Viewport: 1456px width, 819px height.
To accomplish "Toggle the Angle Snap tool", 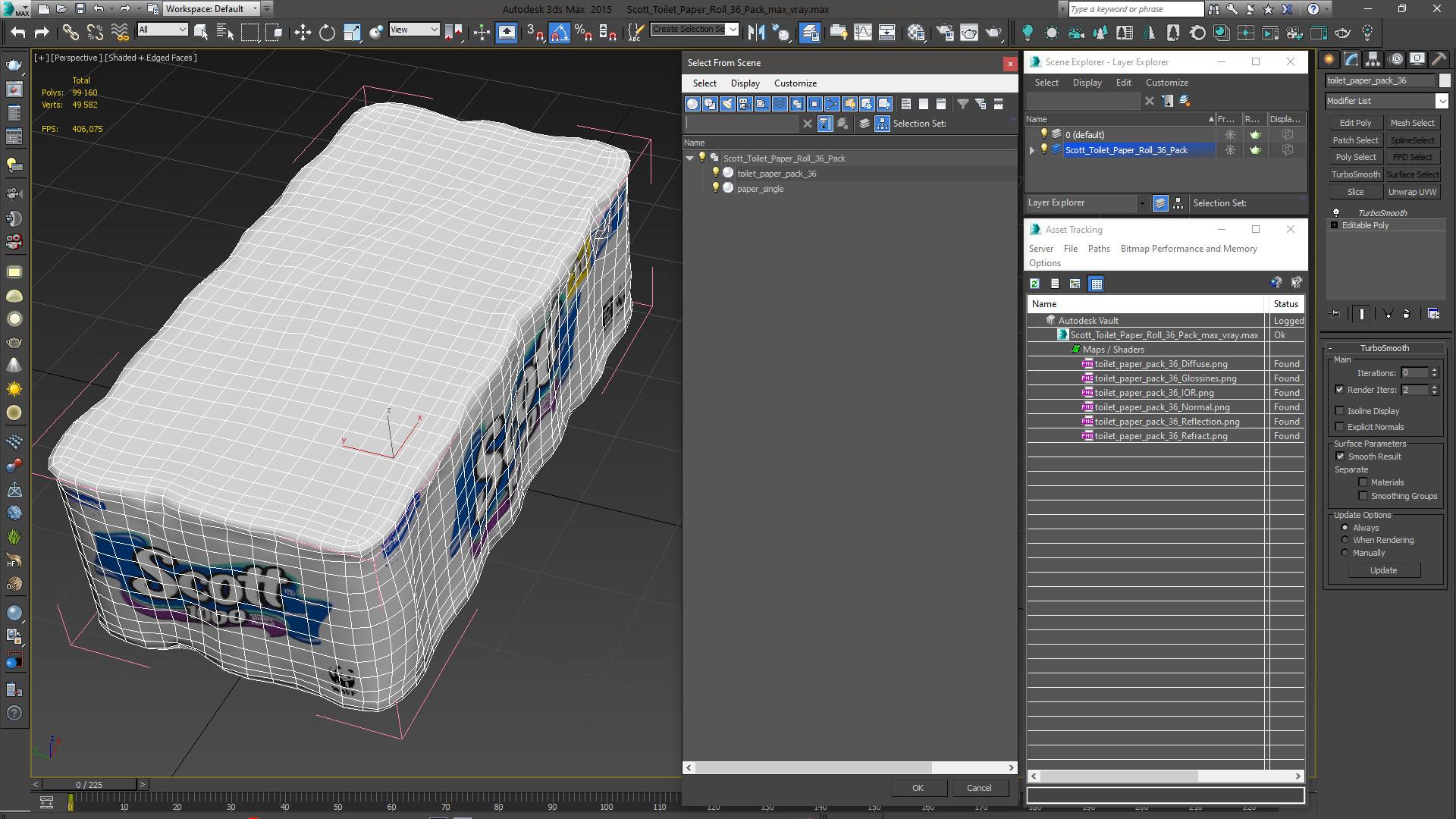I will click(559, 32).
